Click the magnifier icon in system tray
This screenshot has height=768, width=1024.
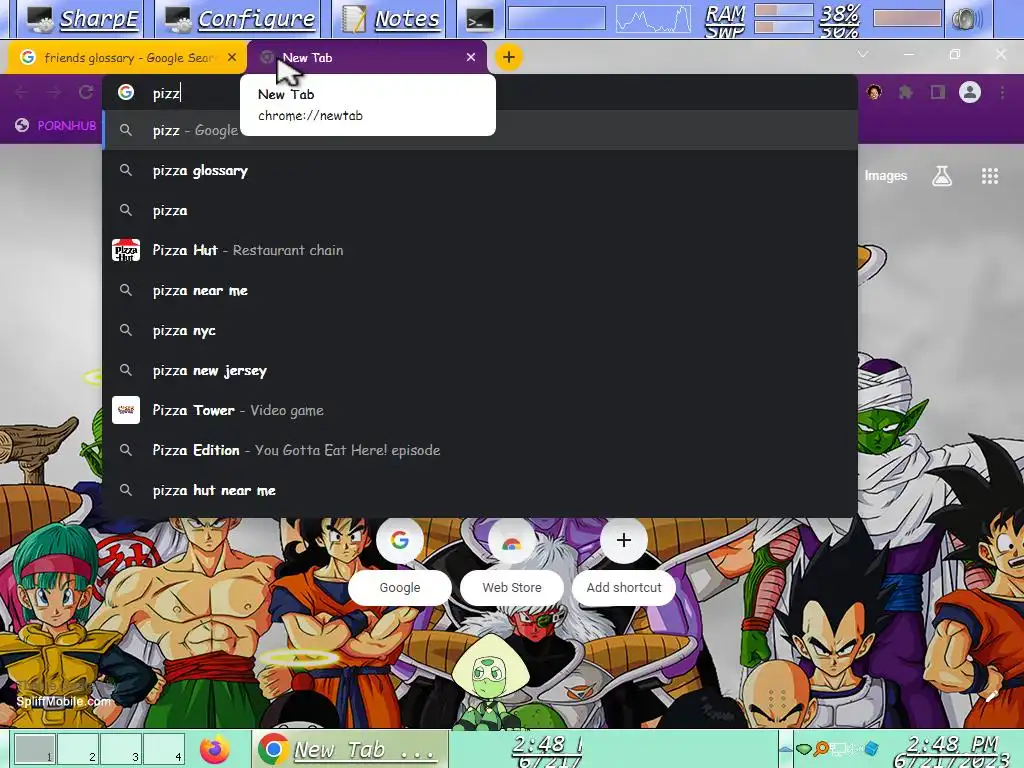pyautogui.click(x=822, y=748)
